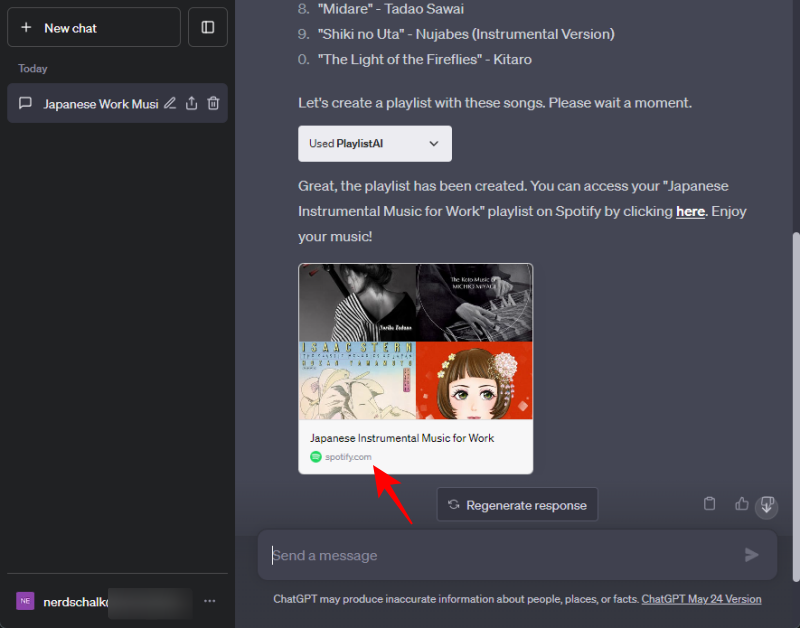Click Regenerate response
800x628 pixels.
pyautogui.click(x=517, y=504)
